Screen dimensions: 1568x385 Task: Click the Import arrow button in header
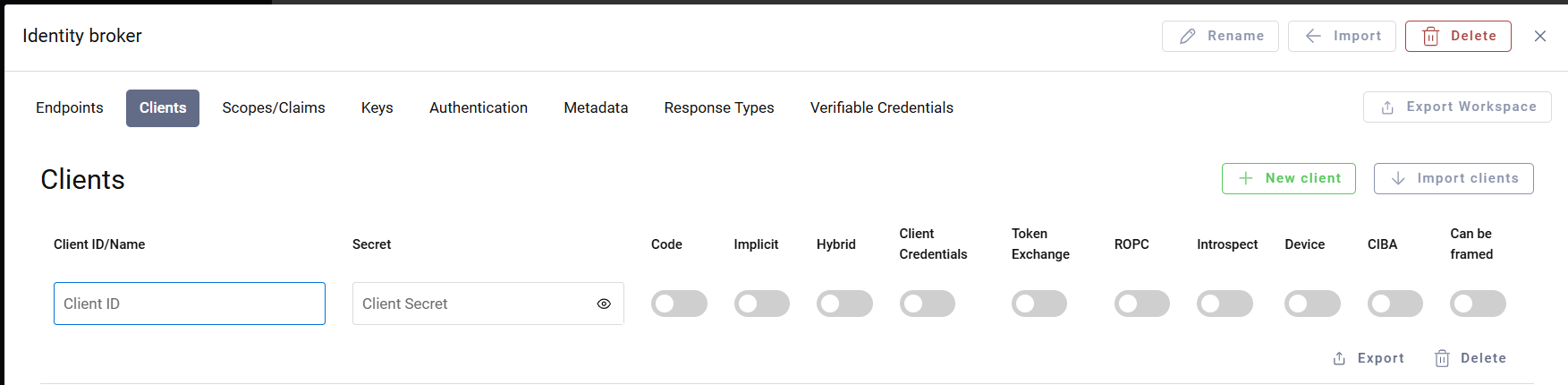pos(1342,36)
